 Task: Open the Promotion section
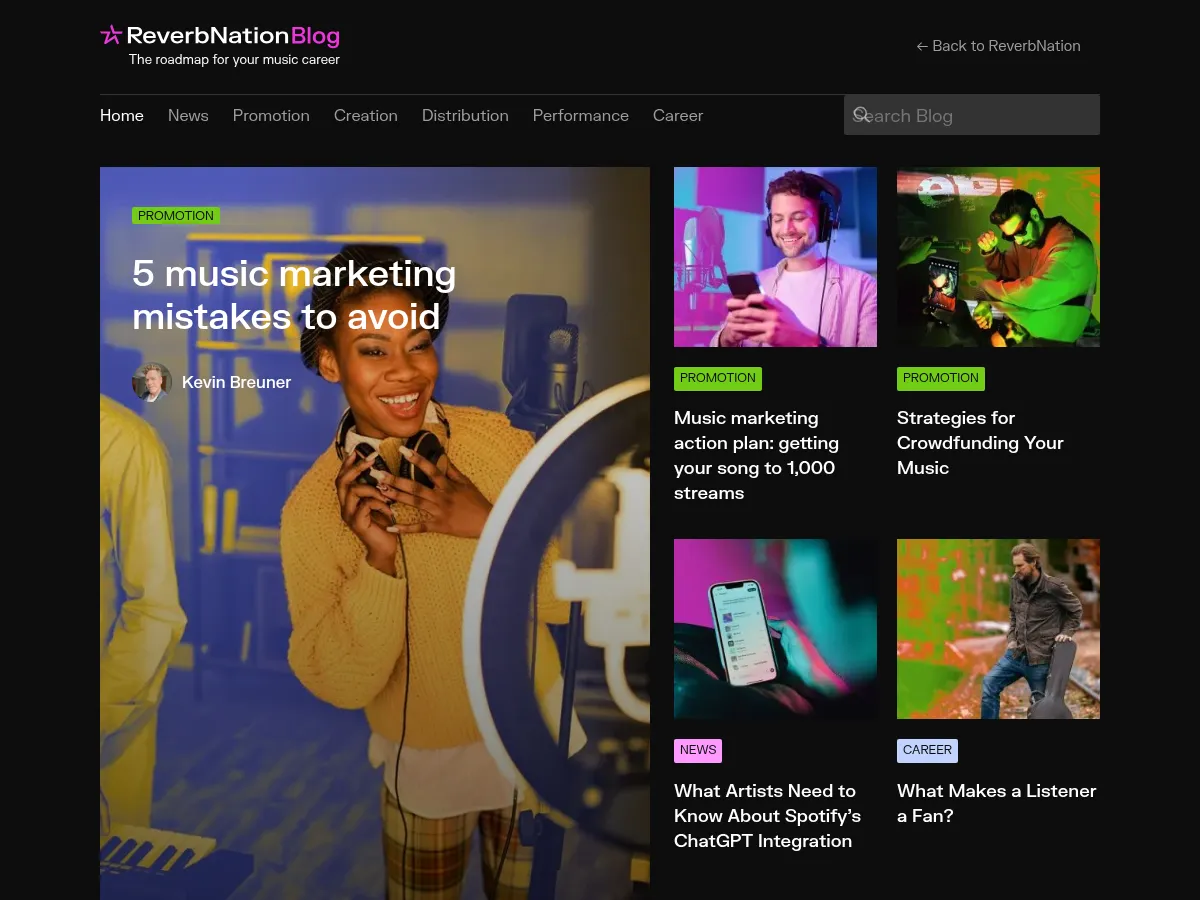pos(271,115)
